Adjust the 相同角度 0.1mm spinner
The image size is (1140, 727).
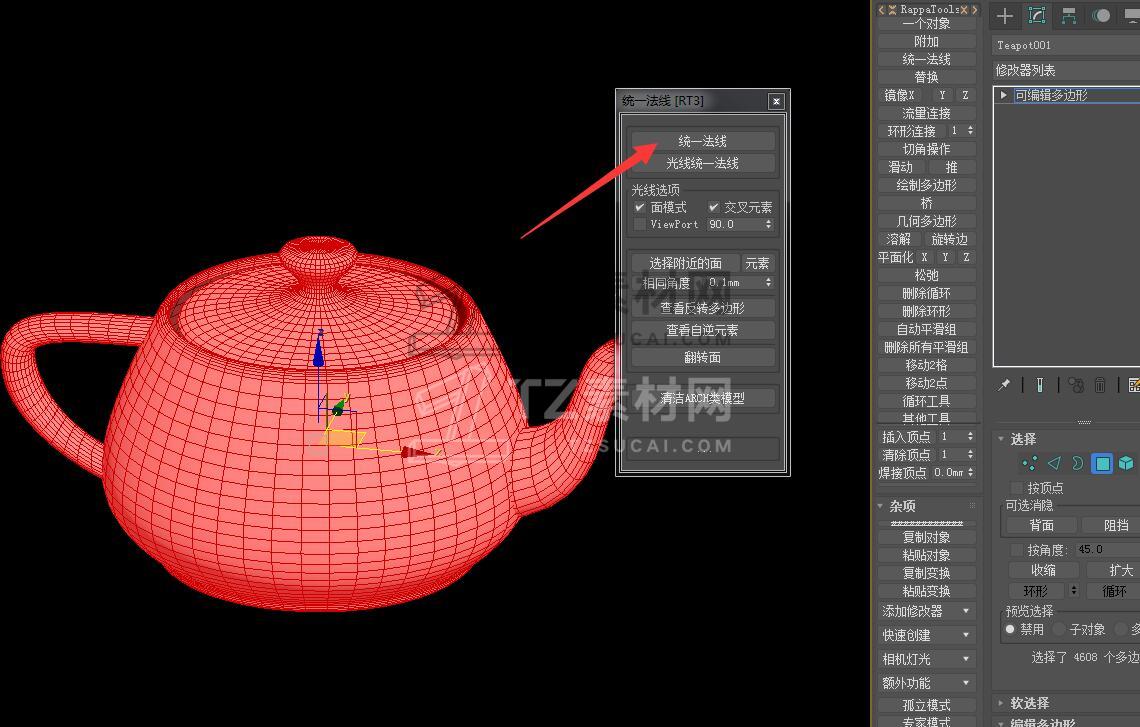click(x=768, y=282)
